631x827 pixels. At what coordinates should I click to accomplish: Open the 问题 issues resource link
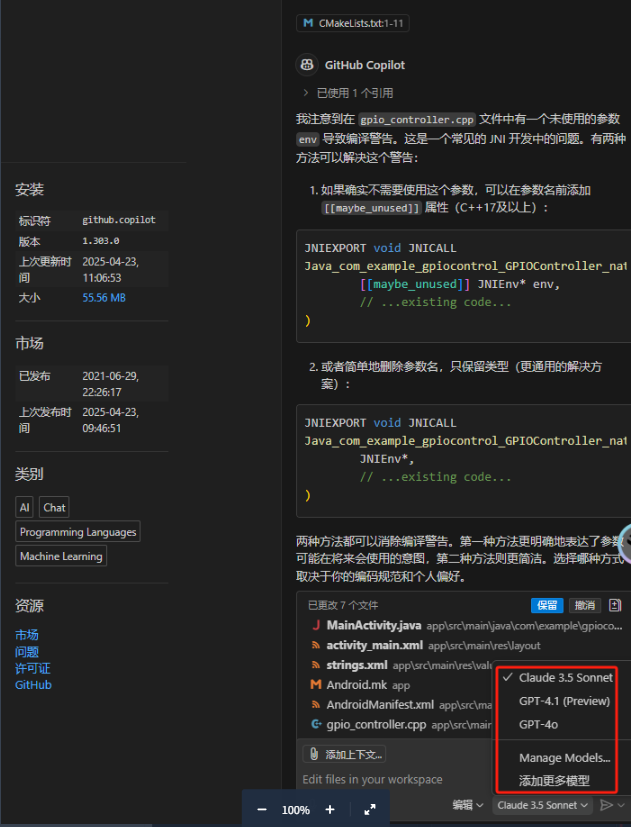[27, 651]
